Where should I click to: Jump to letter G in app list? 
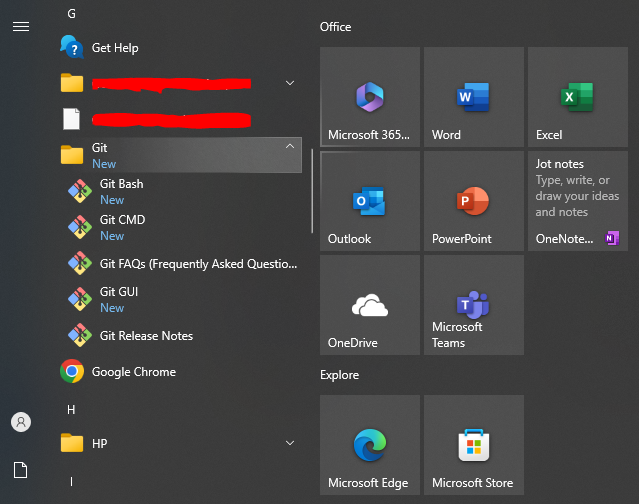[x=71, y=14]
